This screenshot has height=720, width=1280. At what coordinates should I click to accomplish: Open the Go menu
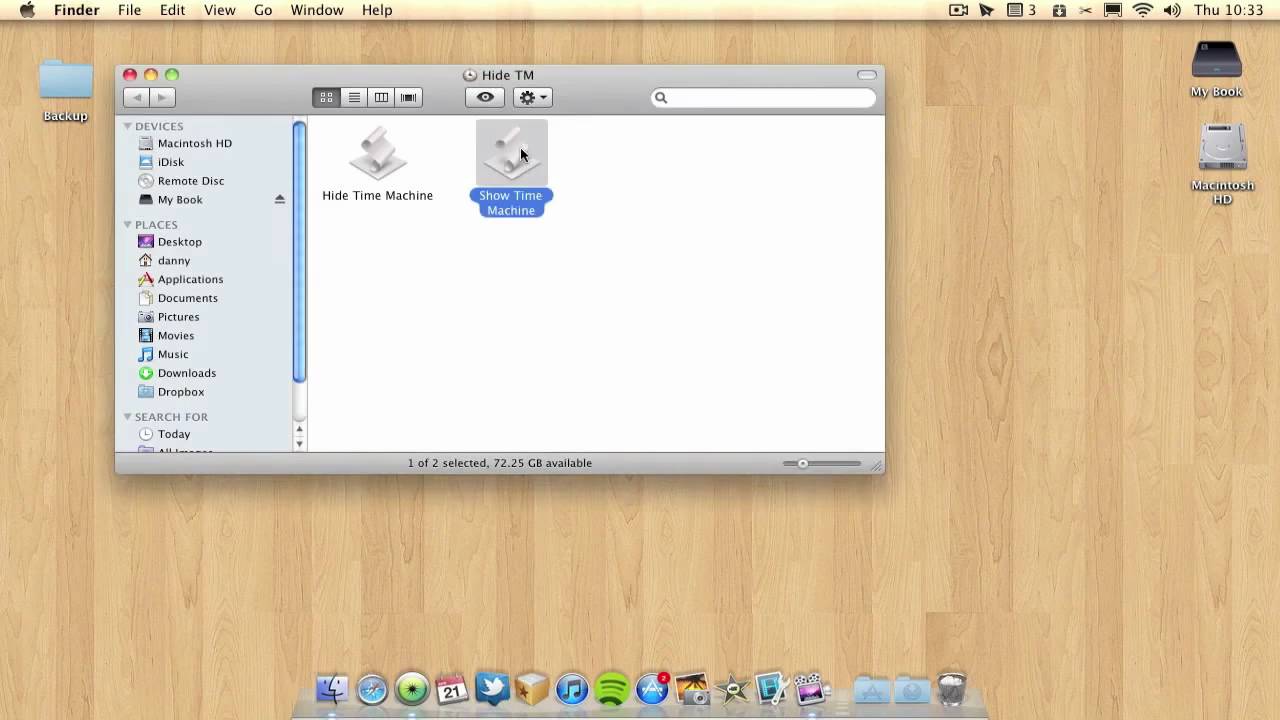coord(262,10)
